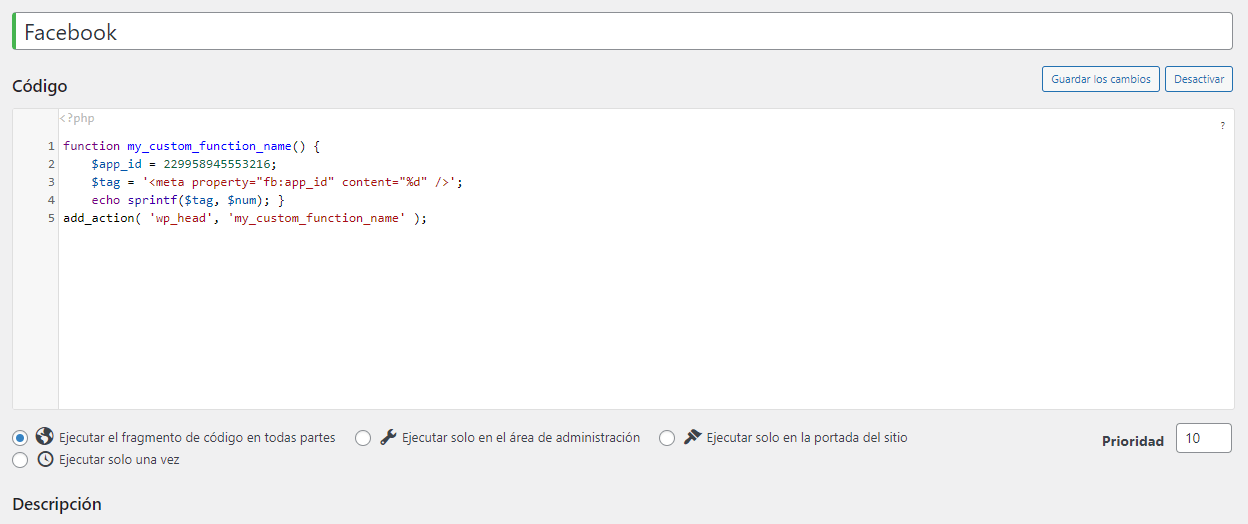Image resolution: width=1248 pixels, height=524 pixels.
Task: Click the 'Desactivar' button
Action: [x=1199, y=79]
